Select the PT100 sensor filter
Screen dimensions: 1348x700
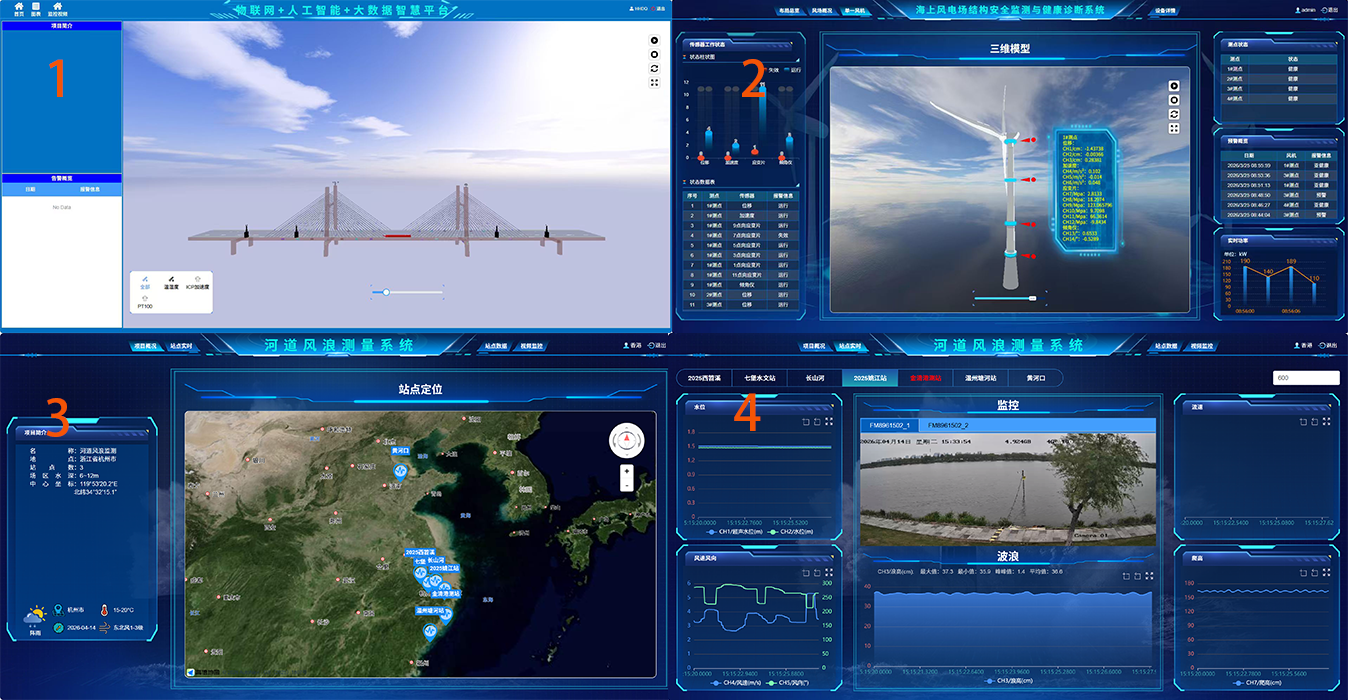pos(146,302)
